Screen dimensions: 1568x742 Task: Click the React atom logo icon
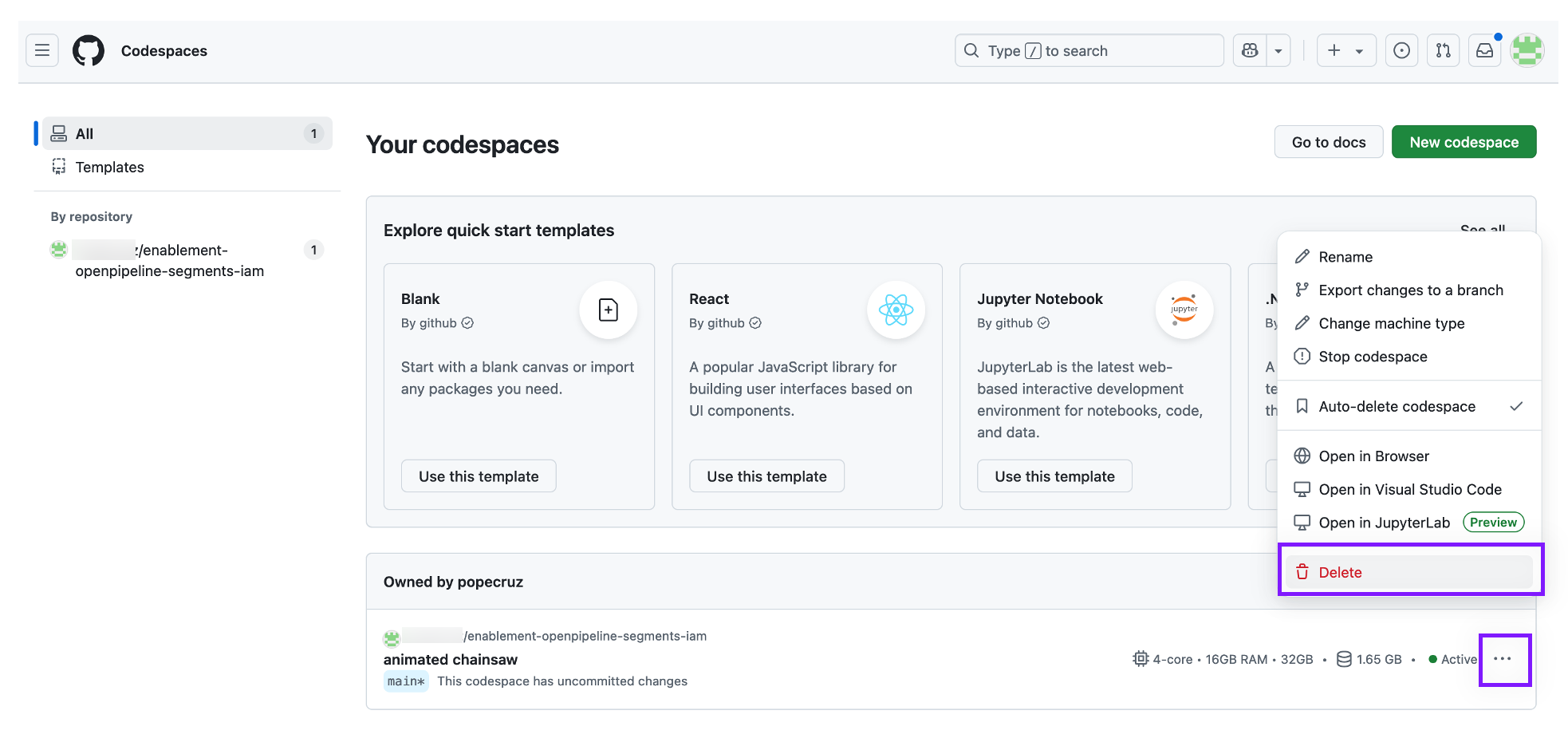(x=896, y=310)
